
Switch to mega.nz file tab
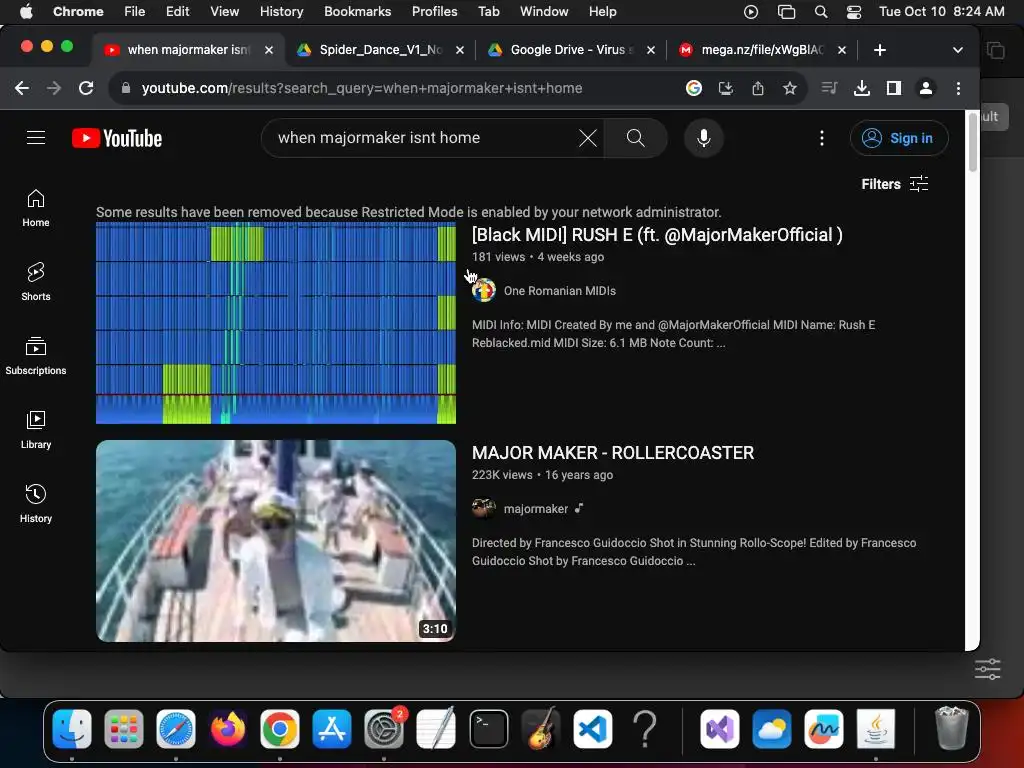coord(761,50)
